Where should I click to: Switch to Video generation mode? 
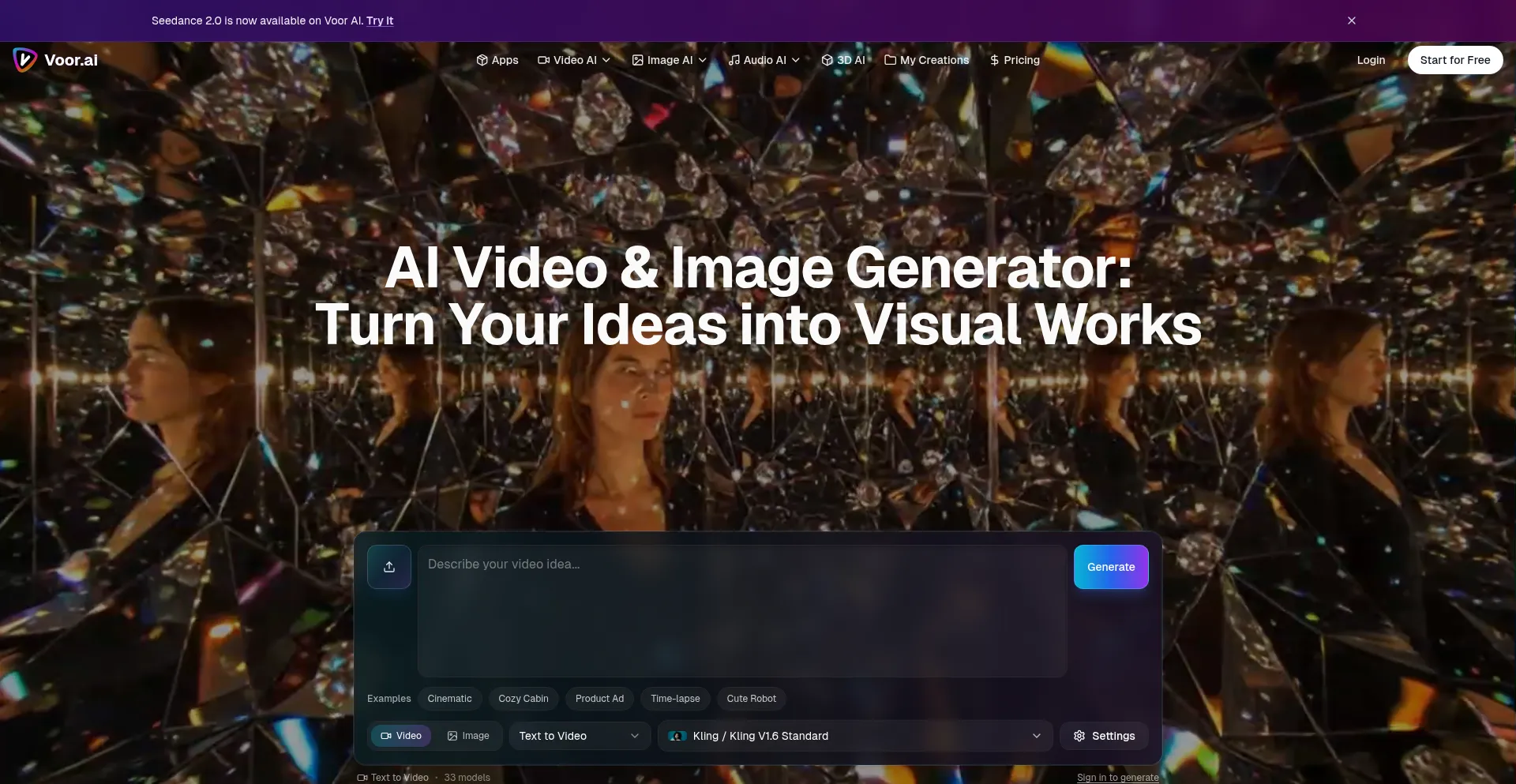coord(401,736)
